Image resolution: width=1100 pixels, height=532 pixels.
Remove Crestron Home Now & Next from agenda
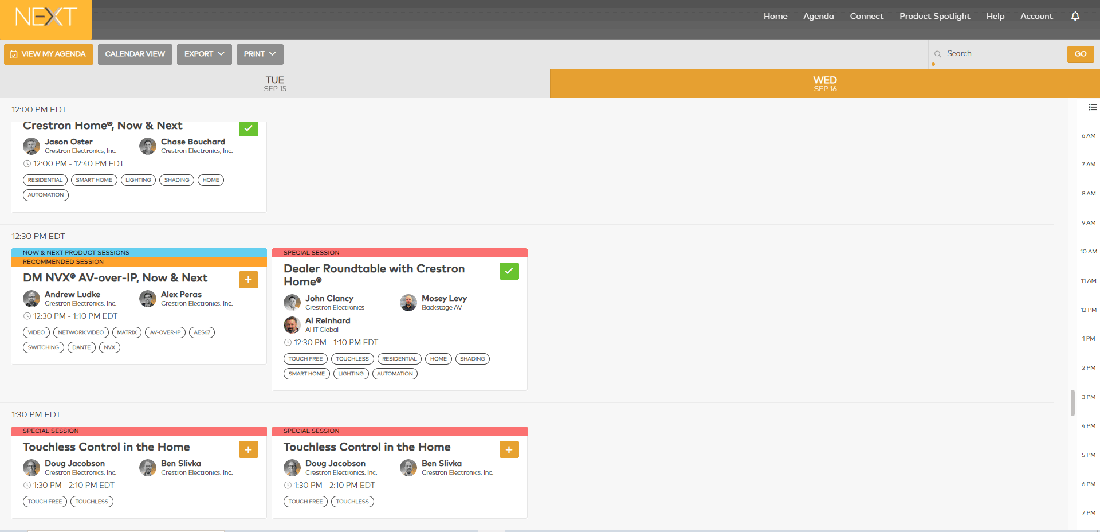(248, 128)
